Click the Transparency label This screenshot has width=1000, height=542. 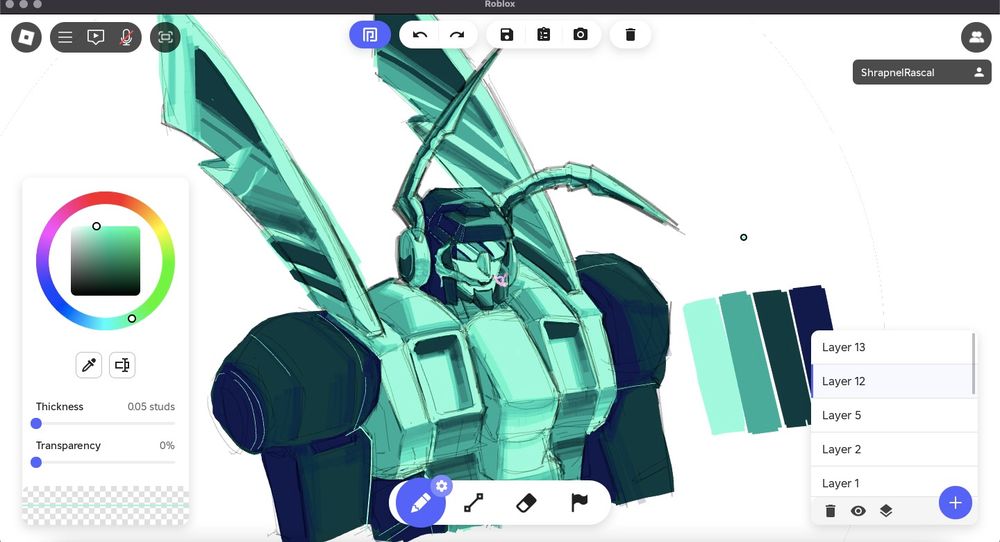[x=68, y=445]
